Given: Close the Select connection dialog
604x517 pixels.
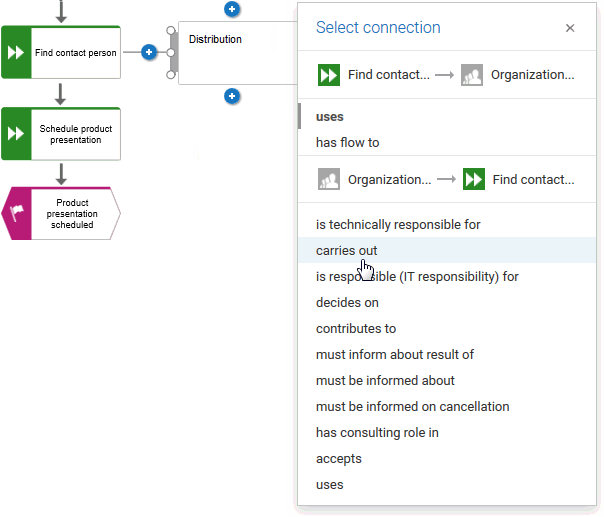Looking at the screenshot, I should [x=570, y=28].
